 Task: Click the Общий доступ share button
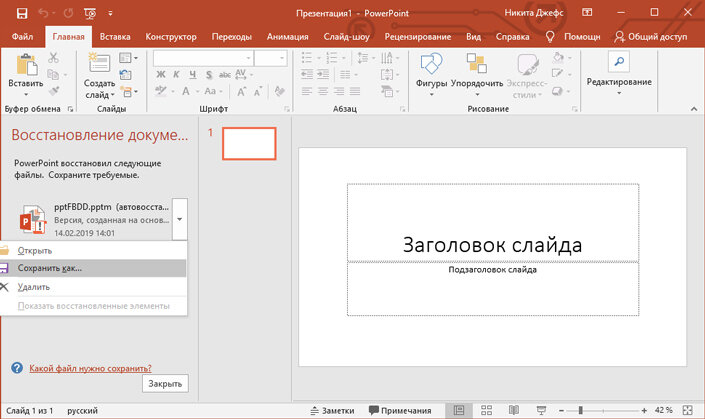(x=651, y=37)
